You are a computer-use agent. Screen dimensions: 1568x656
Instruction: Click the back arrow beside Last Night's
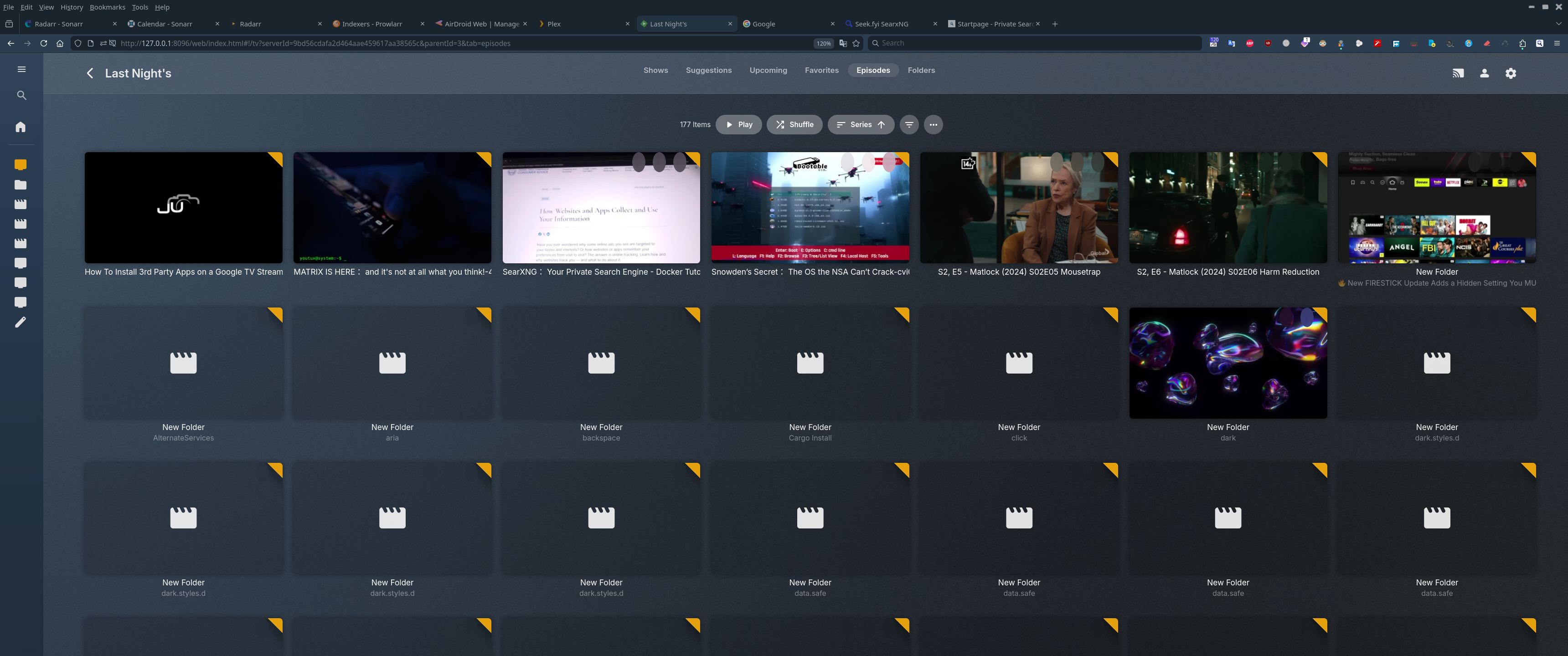pos(90,73)
